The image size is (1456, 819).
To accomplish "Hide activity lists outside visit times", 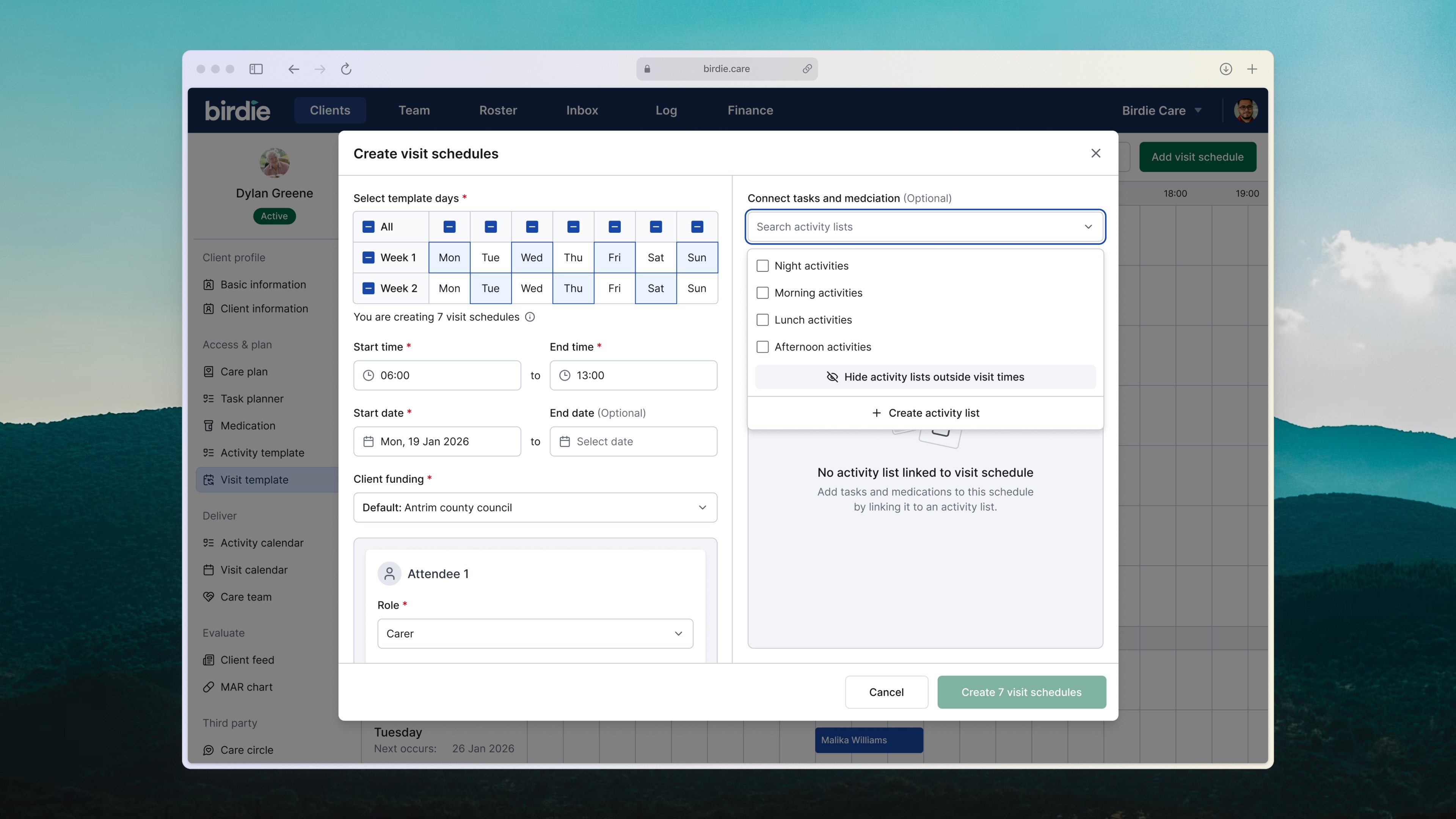I will click(x=925, y=377).
